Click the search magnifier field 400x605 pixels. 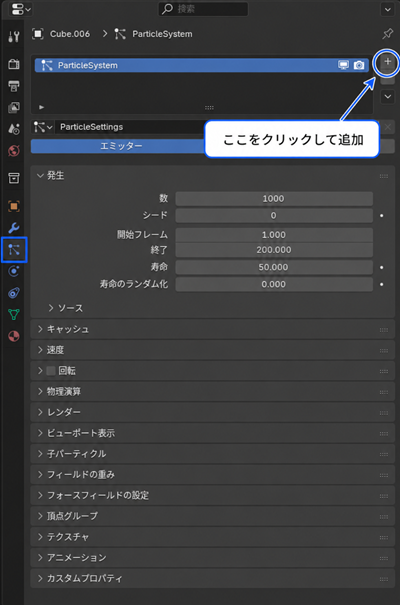tap(203, 9)
